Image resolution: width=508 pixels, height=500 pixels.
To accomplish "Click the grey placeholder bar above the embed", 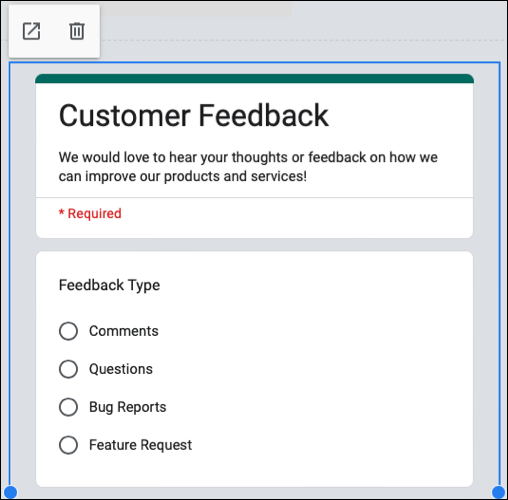I will [196, 10].
